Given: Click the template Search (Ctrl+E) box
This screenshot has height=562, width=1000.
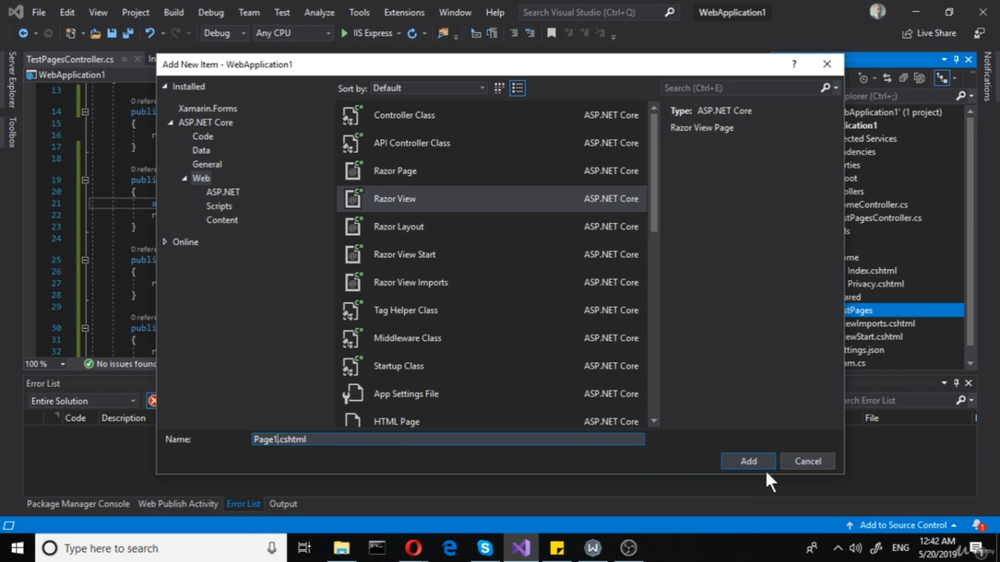Looking at the screenshot, I should click(x=743, y=88).
